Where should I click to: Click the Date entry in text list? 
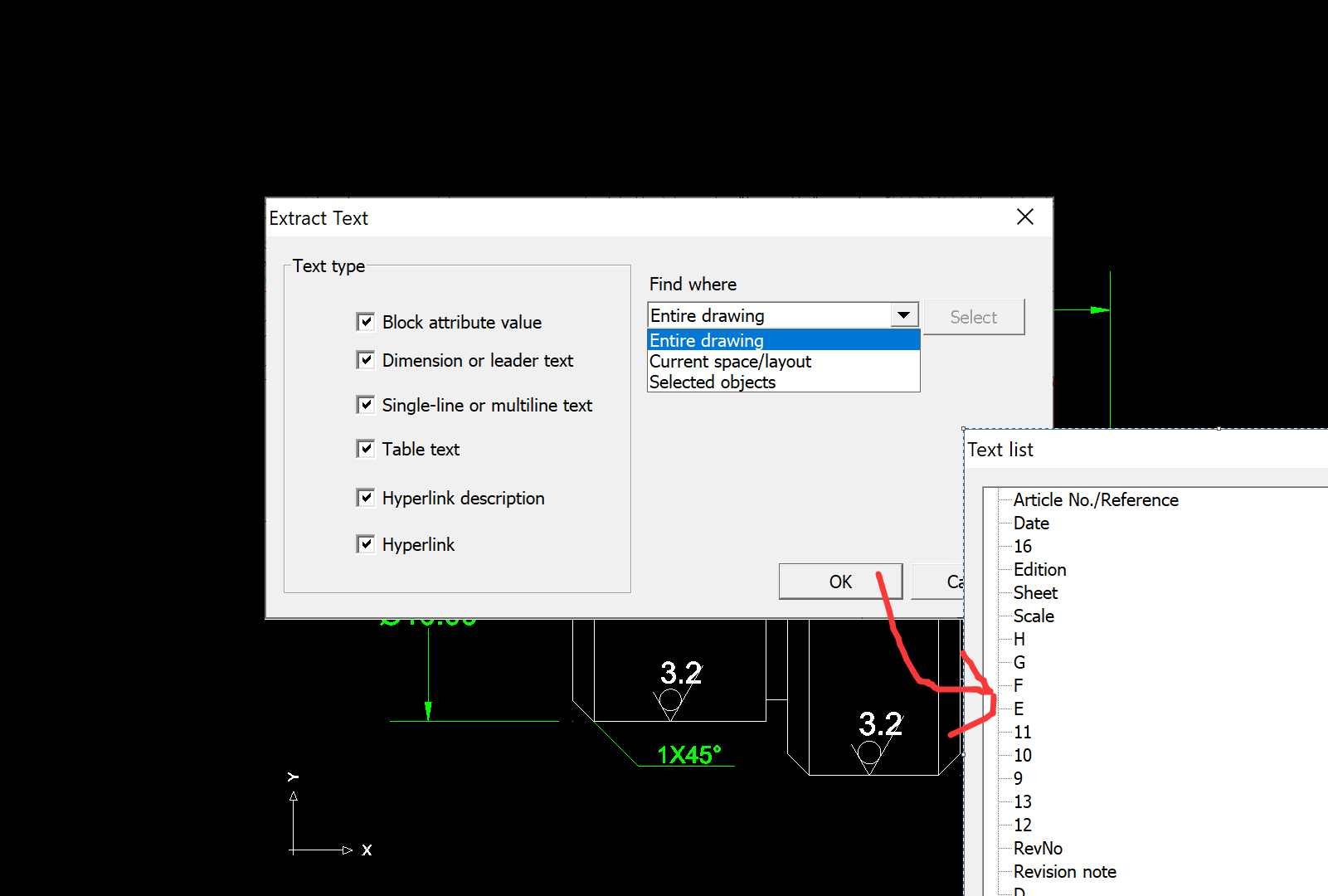tap(1031, 523)
